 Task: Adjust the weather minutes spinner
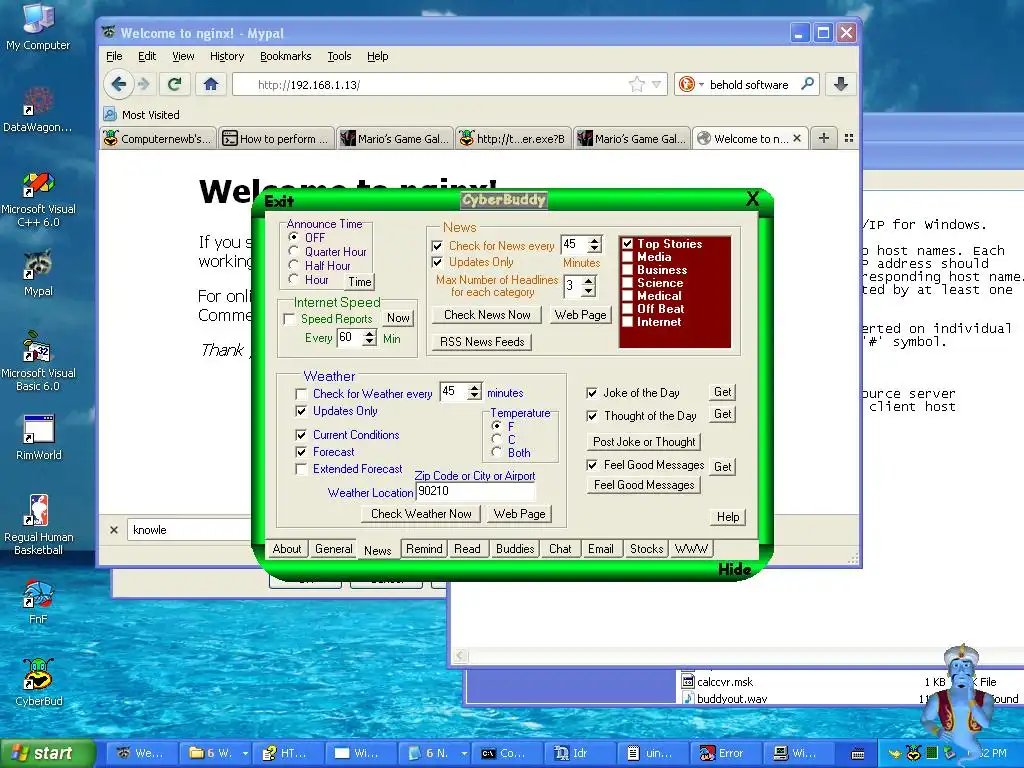point(475,392)
